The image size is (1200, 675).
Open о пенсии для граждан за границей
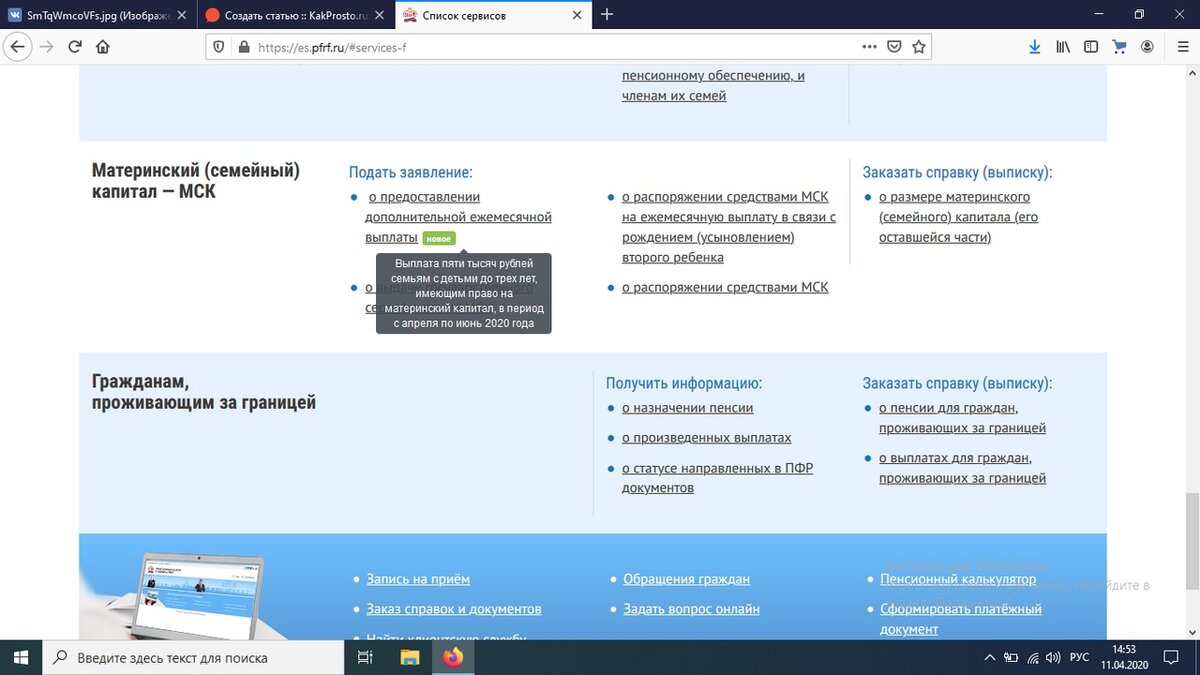click(962, 418)
